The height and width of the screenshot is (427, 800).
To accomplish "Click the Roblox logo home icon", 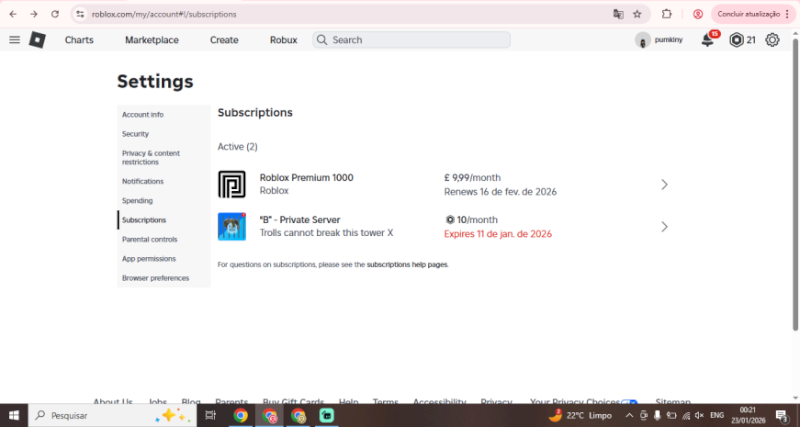I will point(37,40).
